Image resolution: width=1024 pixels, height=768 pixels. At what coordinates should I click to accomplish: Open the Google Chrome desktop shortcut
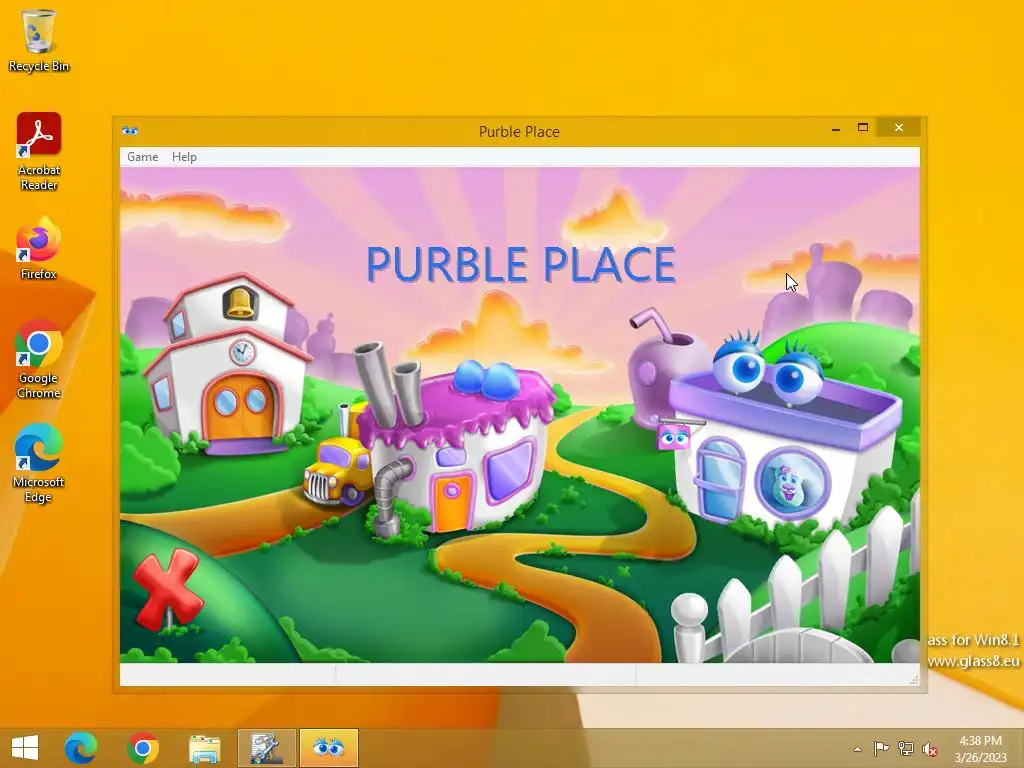(39, 359)
